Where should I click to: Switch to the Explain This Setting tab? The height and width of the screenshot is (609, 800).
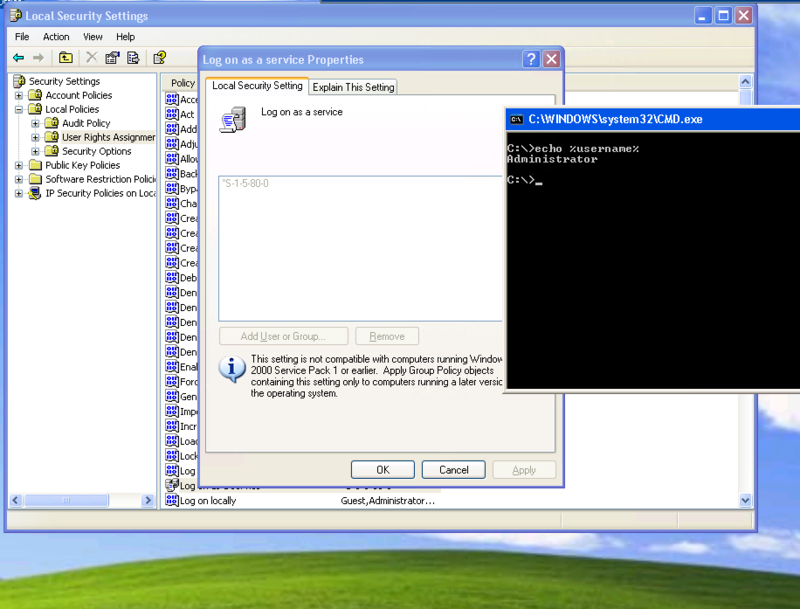[352, 87]
